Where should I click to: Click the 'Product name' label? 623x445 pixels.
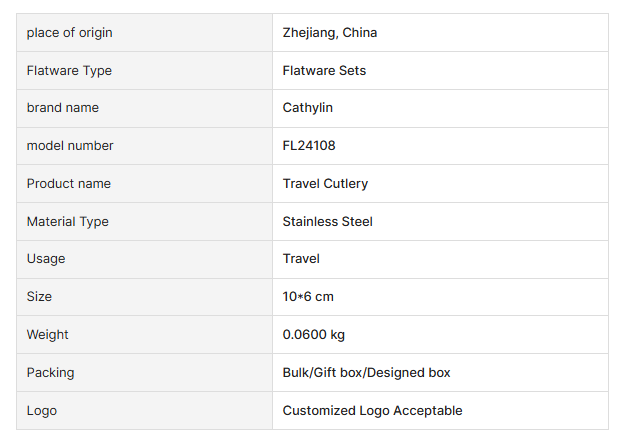coord(69,184)
